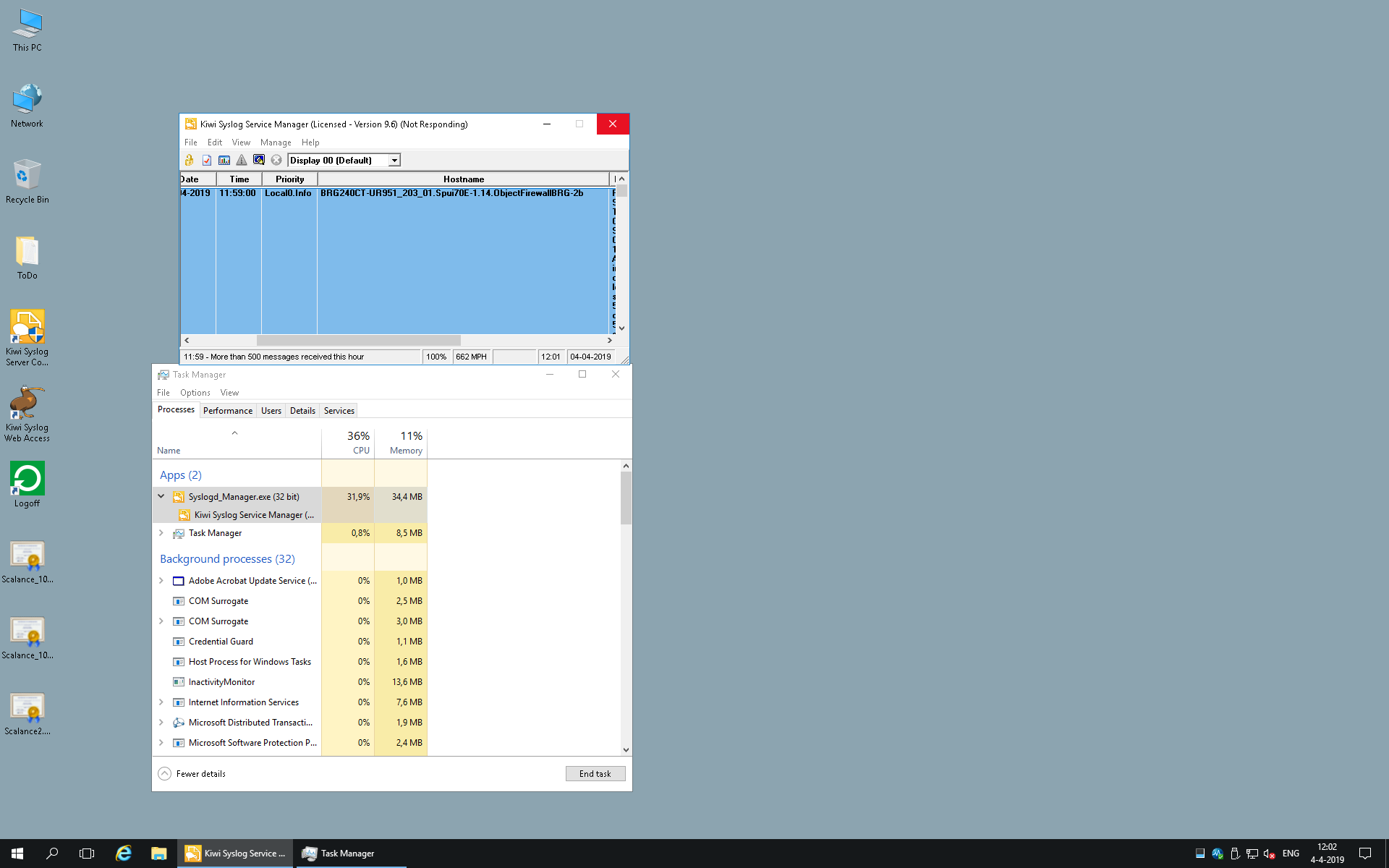Expand the Task Manager process entry
The width and height of the screenshot is (1389, 868).
click(161, 533)
